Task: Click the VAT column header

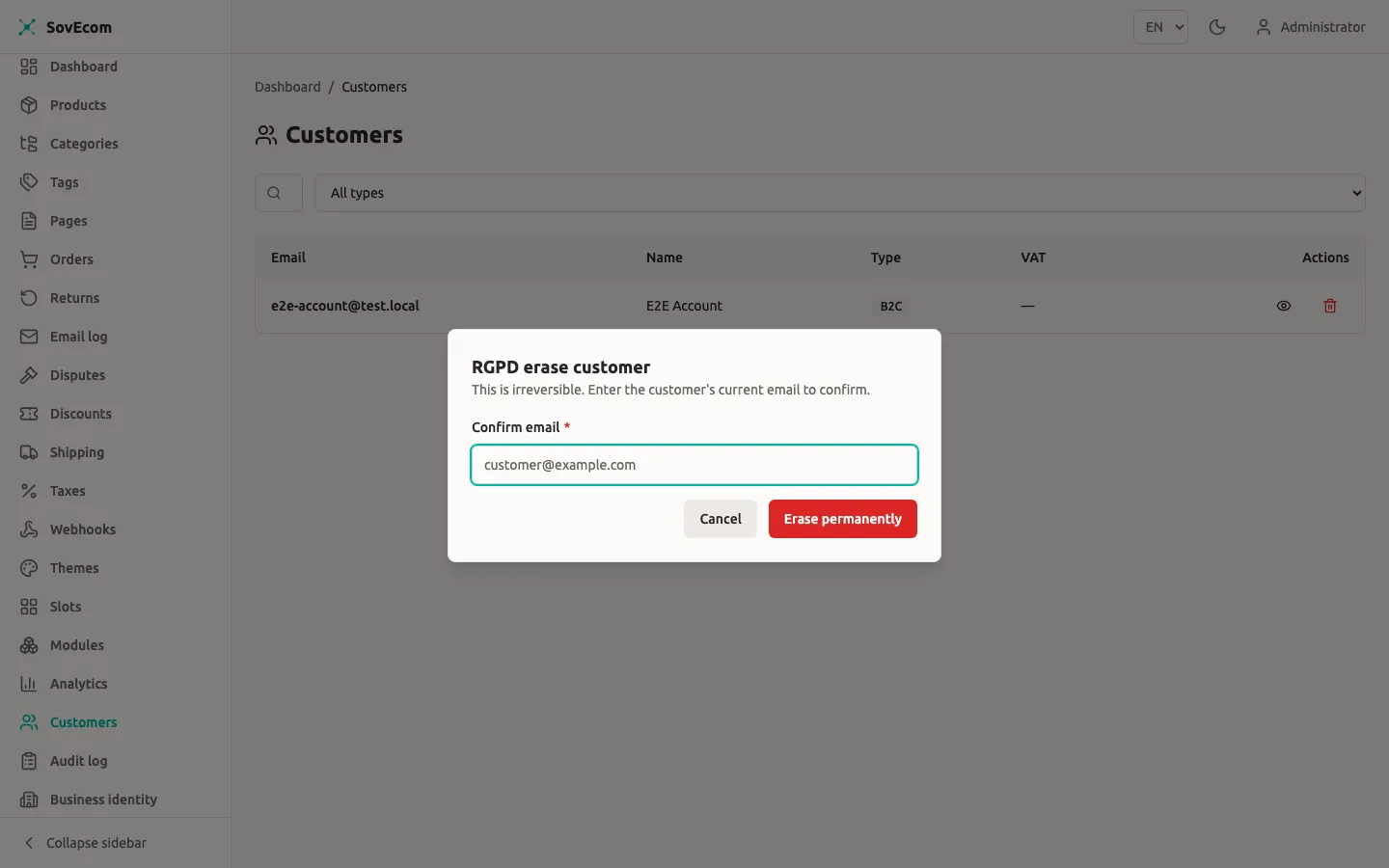Action: 1033,258
